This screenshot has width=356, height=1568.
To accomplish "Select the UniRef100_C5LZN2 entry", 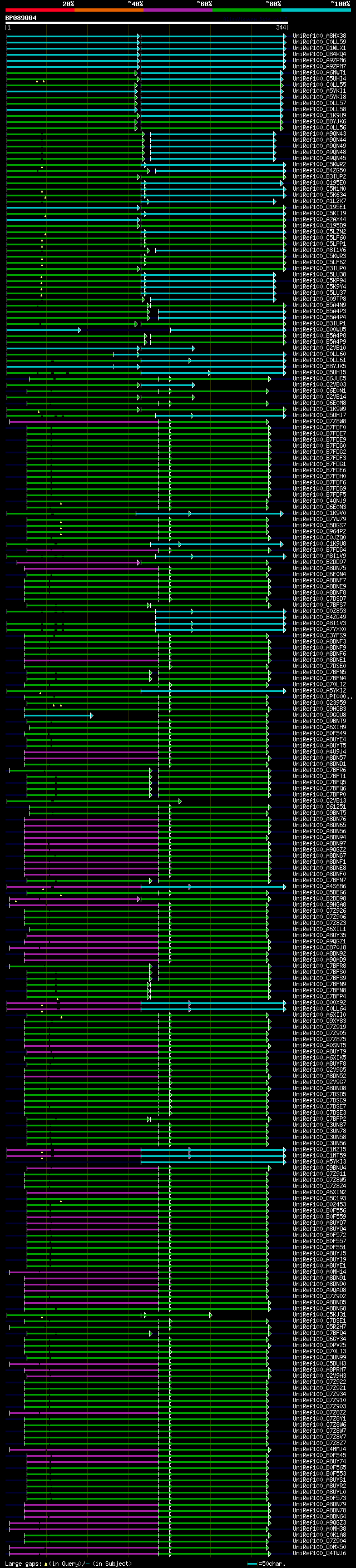I will pos(319,231).
